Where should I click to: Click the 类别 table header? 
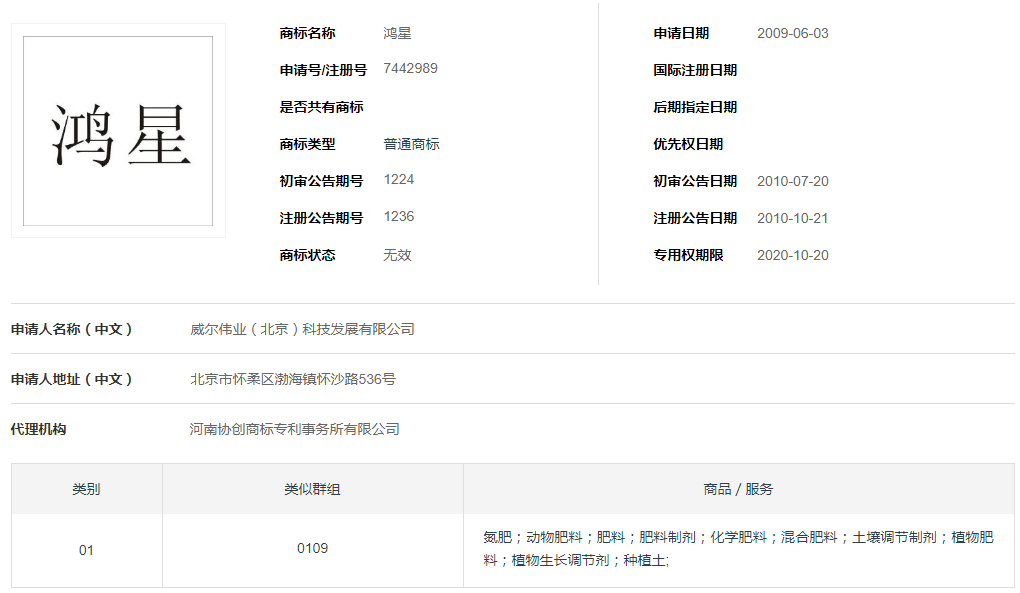[86, 488]
